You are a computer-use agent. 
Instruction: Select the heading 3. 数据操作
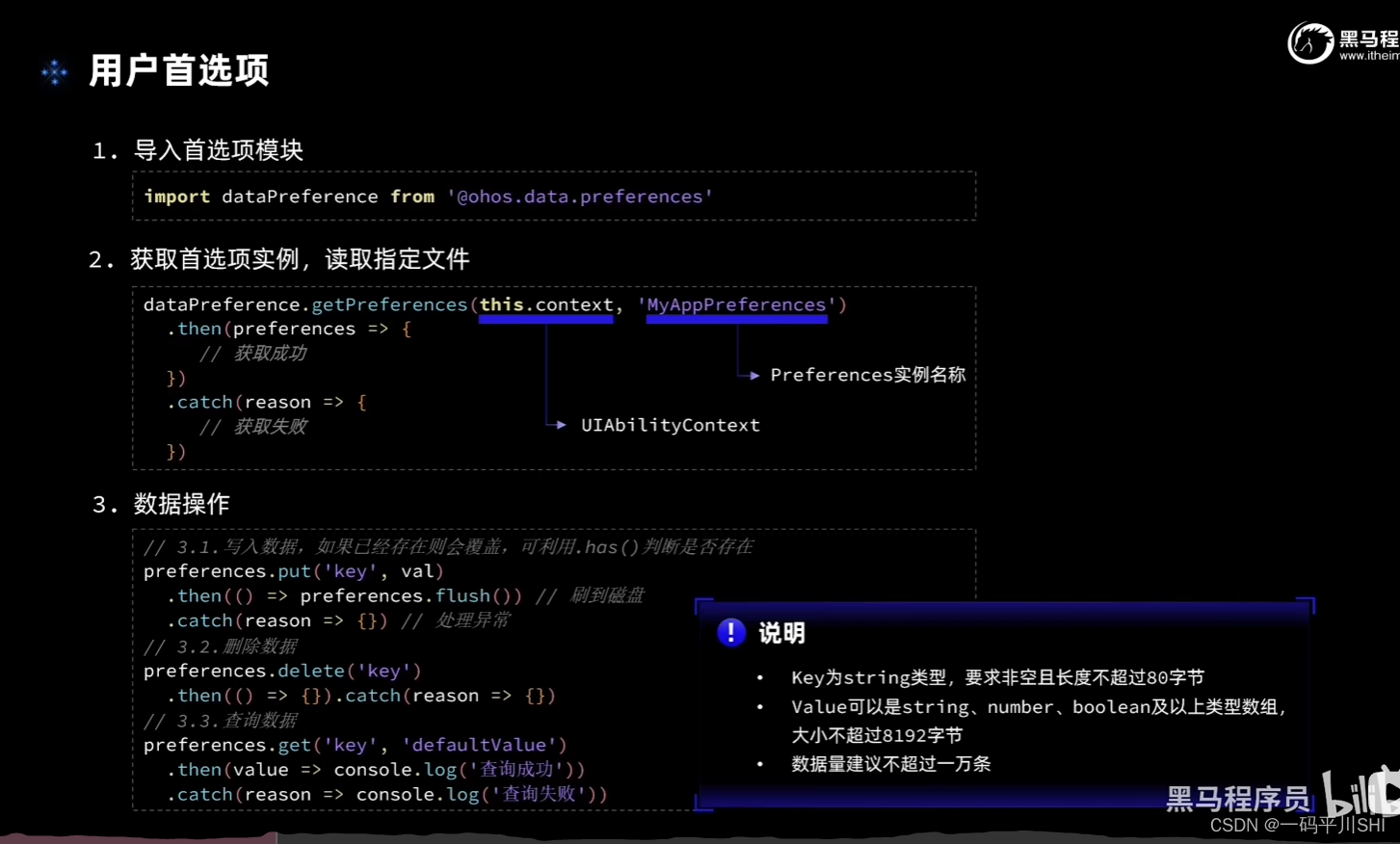pos(161,504)
